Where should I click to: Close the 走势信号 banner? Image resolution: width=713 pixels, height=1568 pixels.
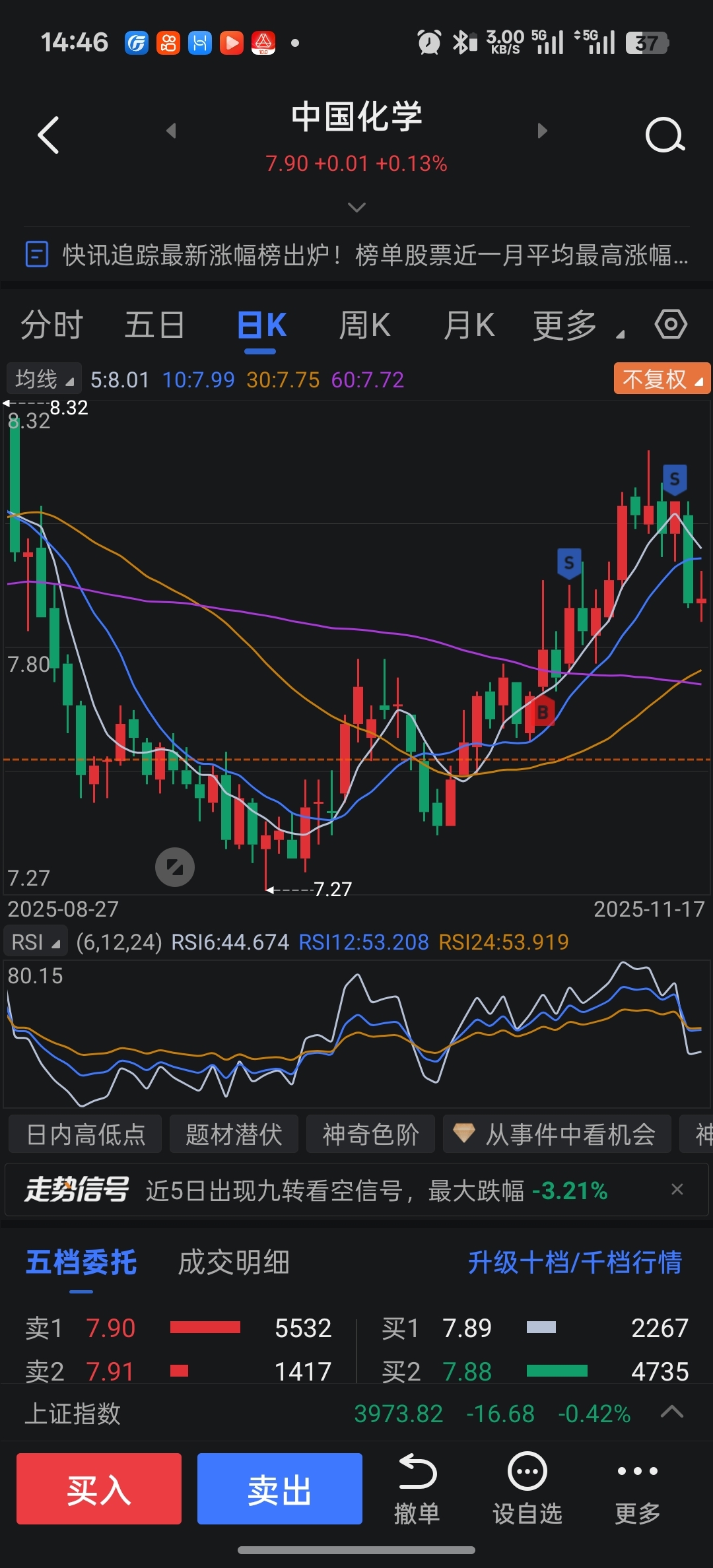[x=677, y=1189]
